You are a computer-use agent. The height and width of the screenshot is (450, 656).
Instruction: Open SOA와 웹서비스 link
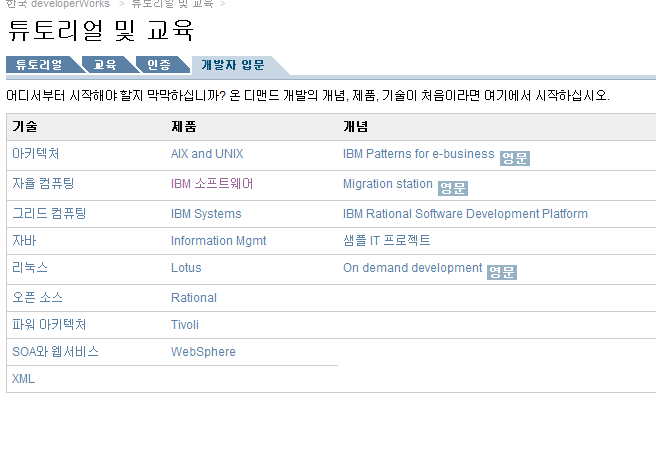[x=55, y=351]
